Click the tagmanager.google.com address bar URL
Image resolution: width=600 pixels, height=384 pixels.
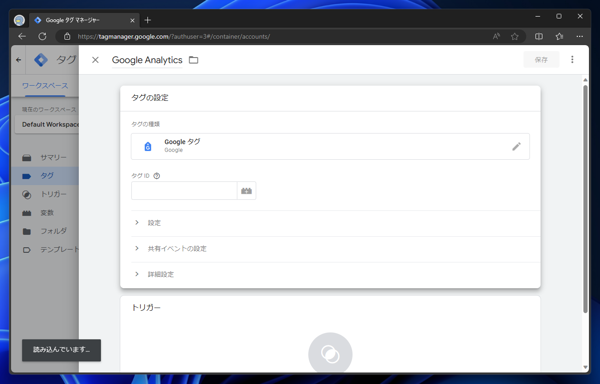click(174, 37)
